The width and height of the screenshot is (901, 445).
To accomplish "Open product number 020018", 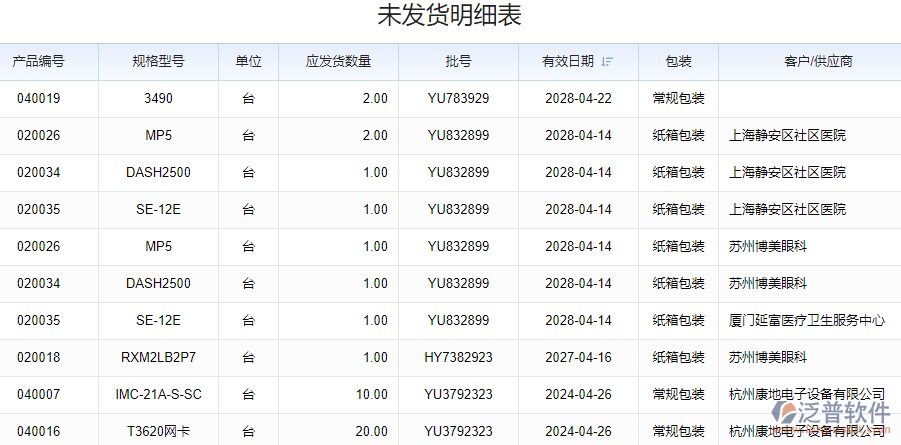I will (x=38, y=358).
